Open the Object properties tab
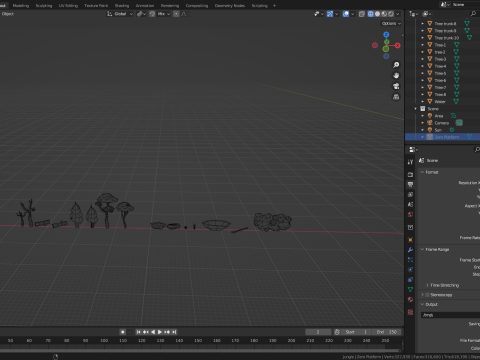This screenshot has width=480, height=360. 410,240
